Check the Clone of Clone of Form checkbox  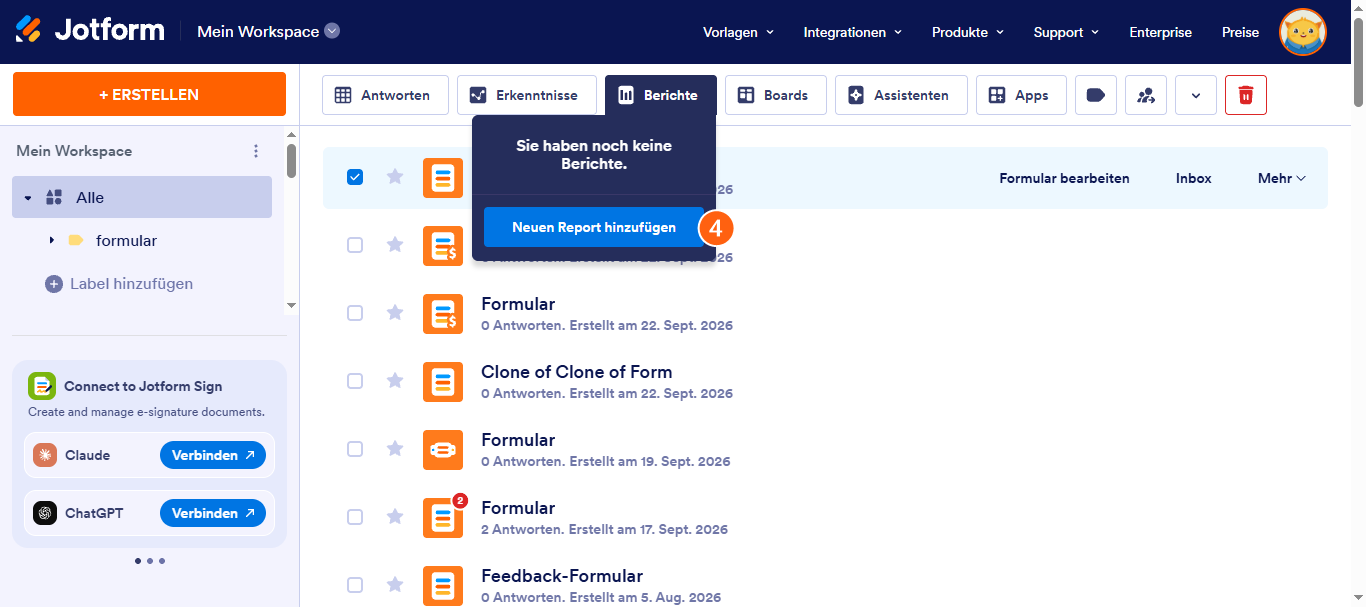coord(355,381)
